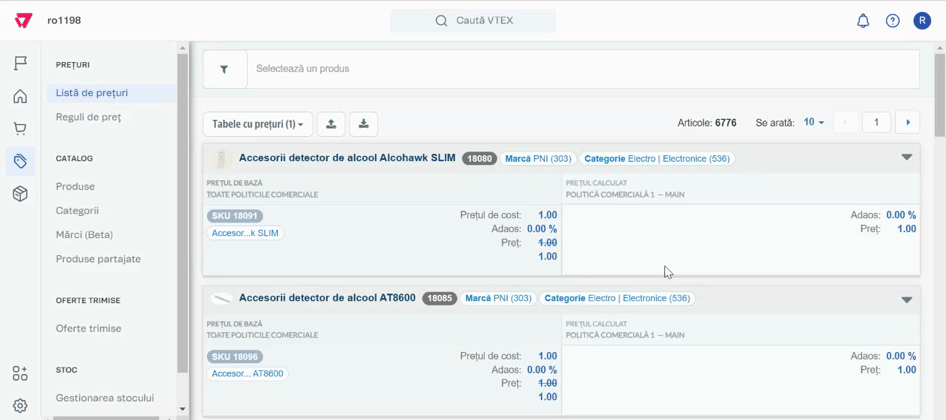Viewport: 946px width, 420px height.
Task: Open the home icon in sidebar
Action: 20,97
